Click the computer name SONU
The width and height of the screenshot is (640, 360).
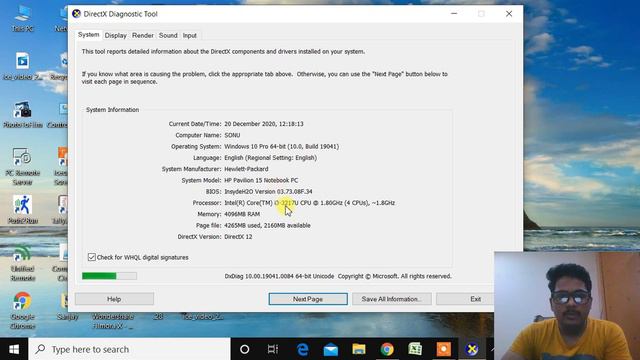pyautogui.click(x=232, y=135)
